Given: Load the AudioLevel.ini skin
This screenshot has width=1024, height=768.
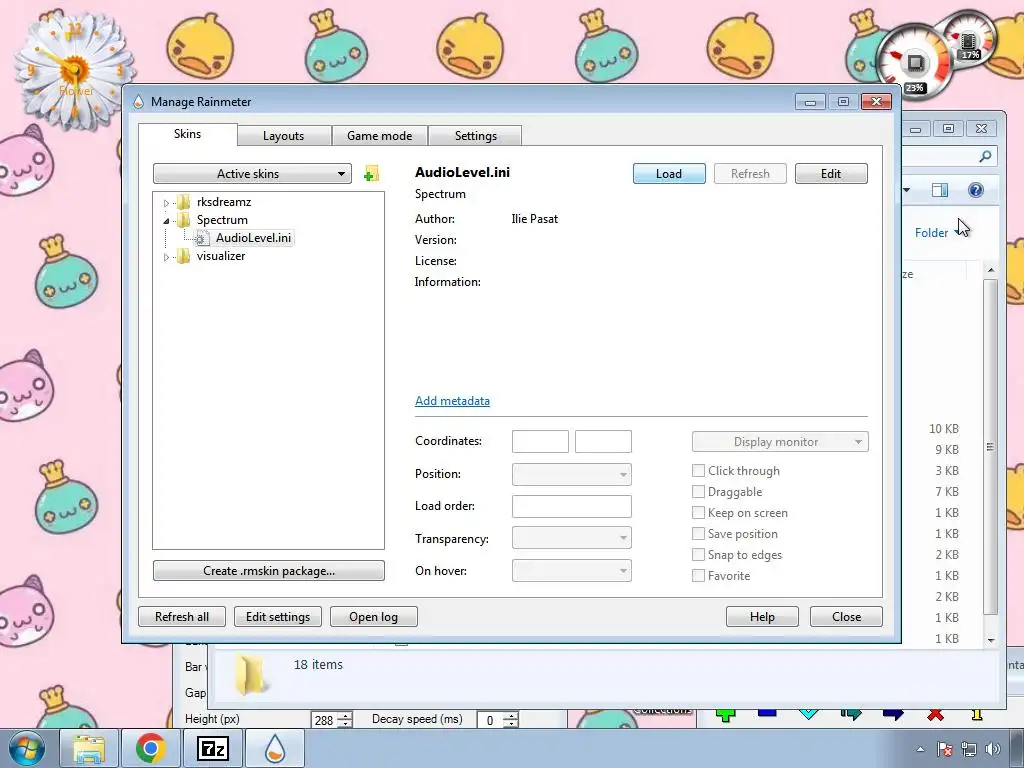Looking at the screenshot, I should coord(669,174).
